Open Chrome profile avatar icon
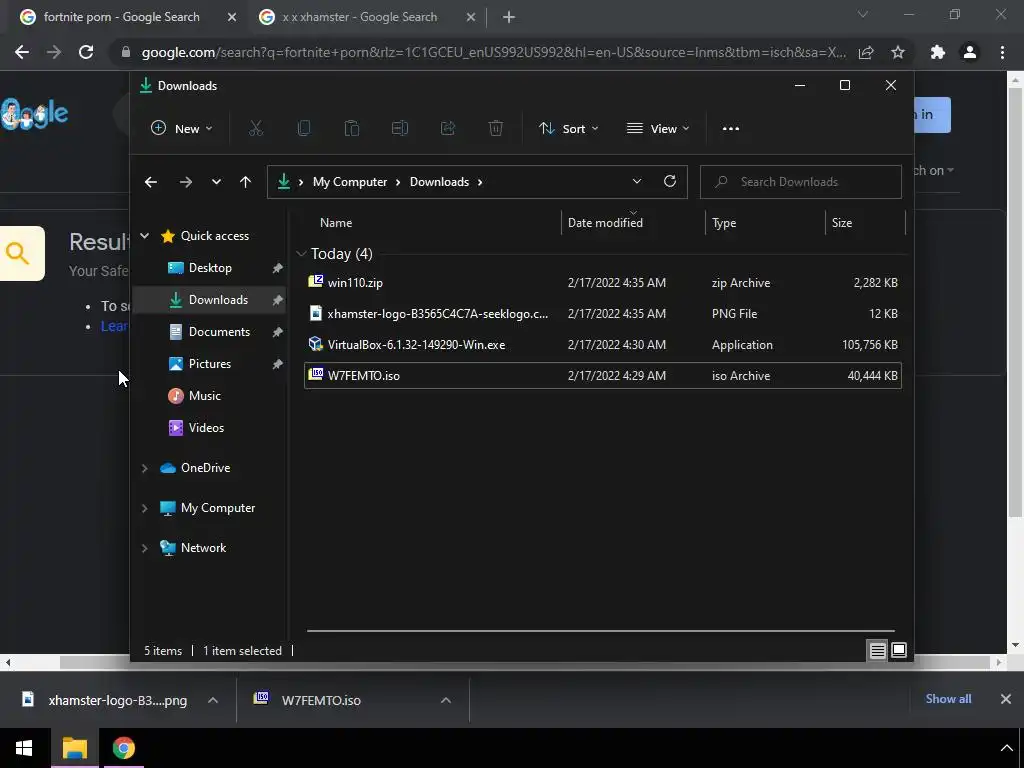This screenshot has width=1024, height=768. pyautogui.click(x=970, y=52)
